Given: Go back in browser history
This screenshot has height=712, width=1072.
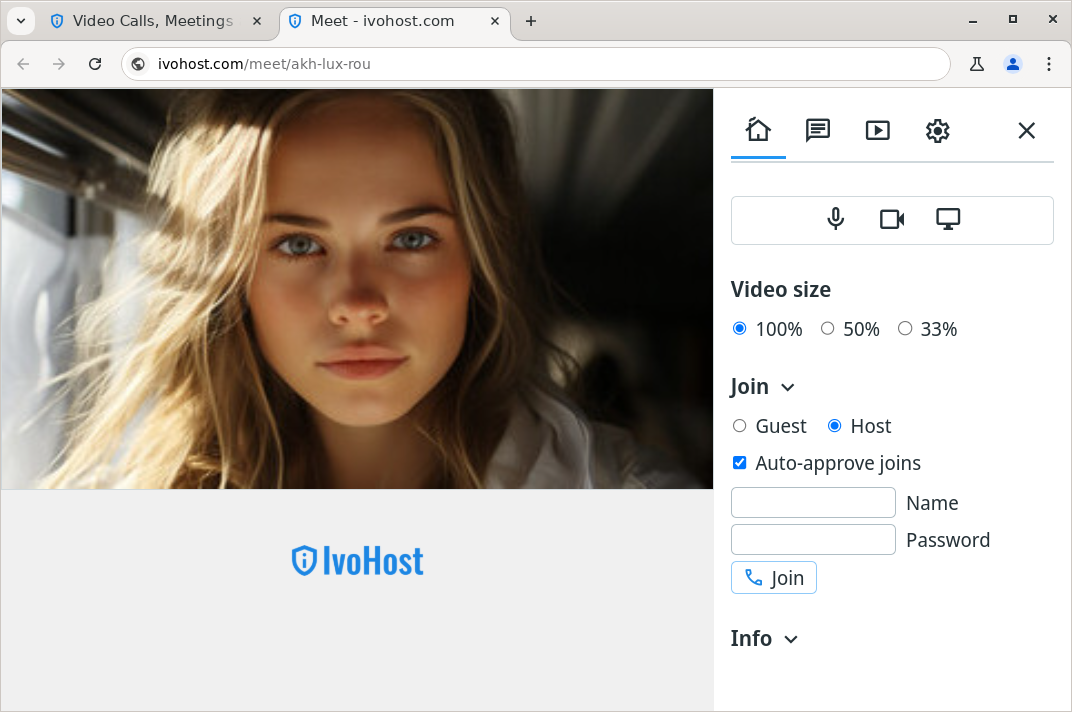Looking at the screenshot, I should 23,64.
